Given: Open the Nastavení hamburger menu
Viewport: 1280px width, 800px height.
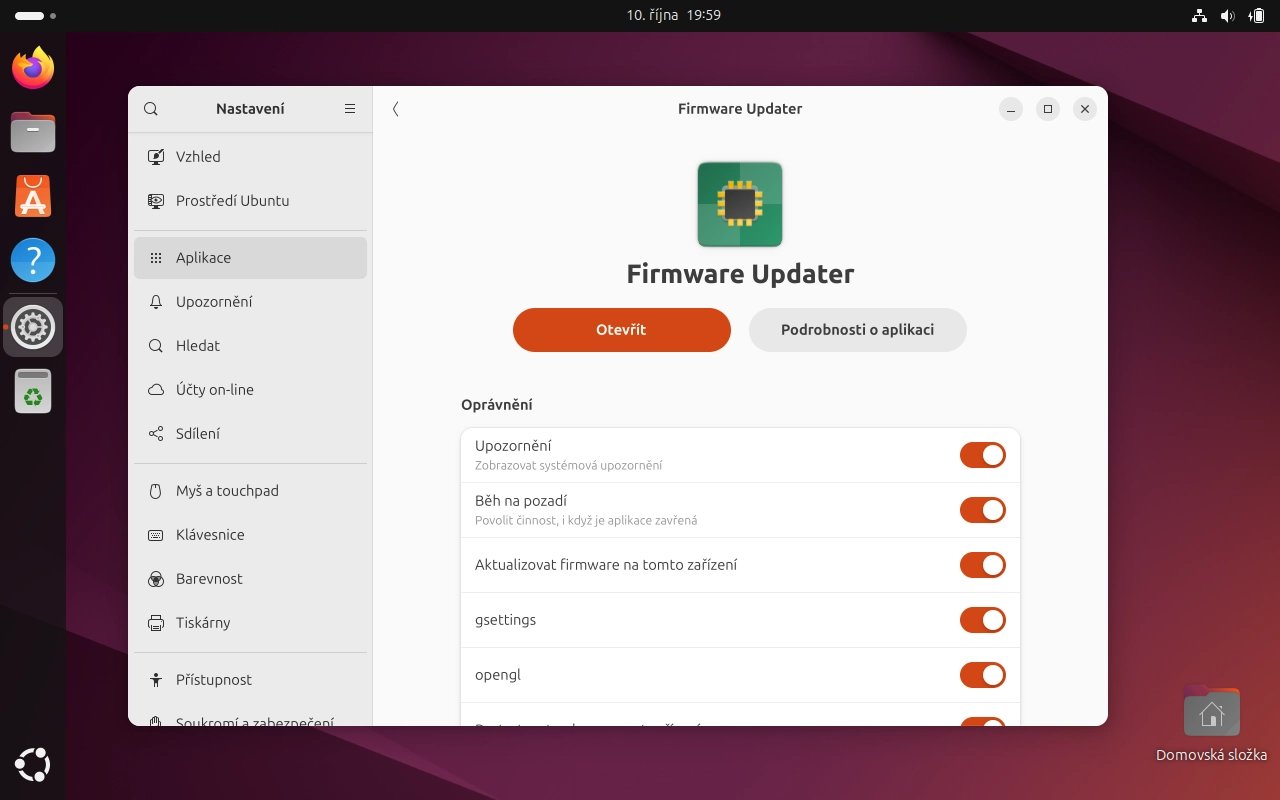Looking at the screenshot, I should tap(350, 109).
